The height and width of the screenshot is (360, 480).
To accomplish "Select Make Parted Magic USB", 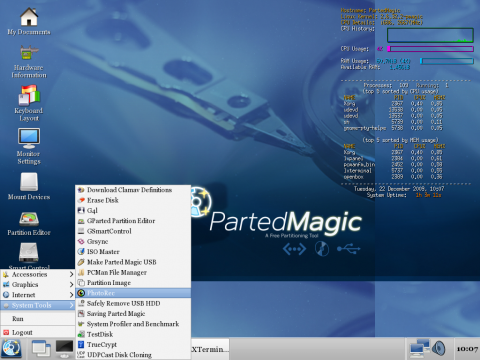I will (133, 262).
